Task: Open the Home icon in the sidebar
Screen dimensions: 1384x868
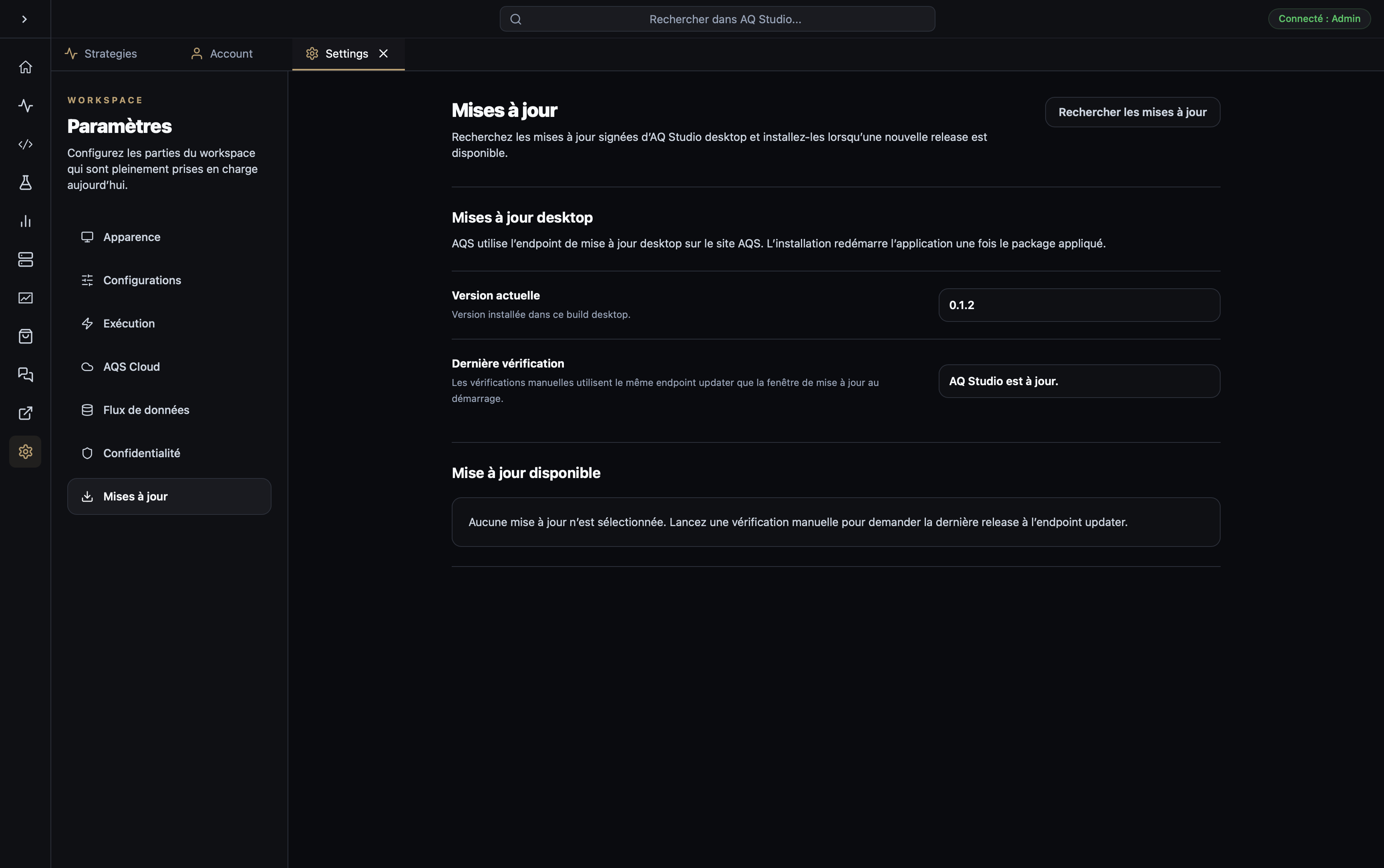Action: pyautogui.click(x=25, y=67)
